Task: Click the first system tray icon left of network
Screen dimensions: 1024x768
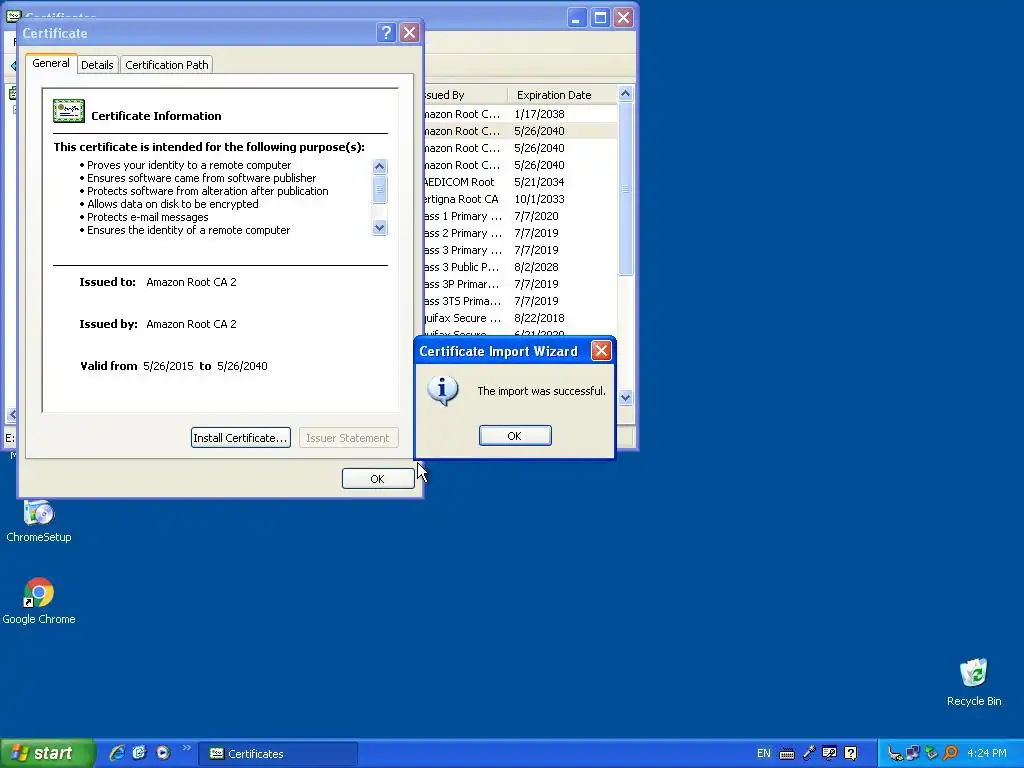Action: (x=895, y=754)
